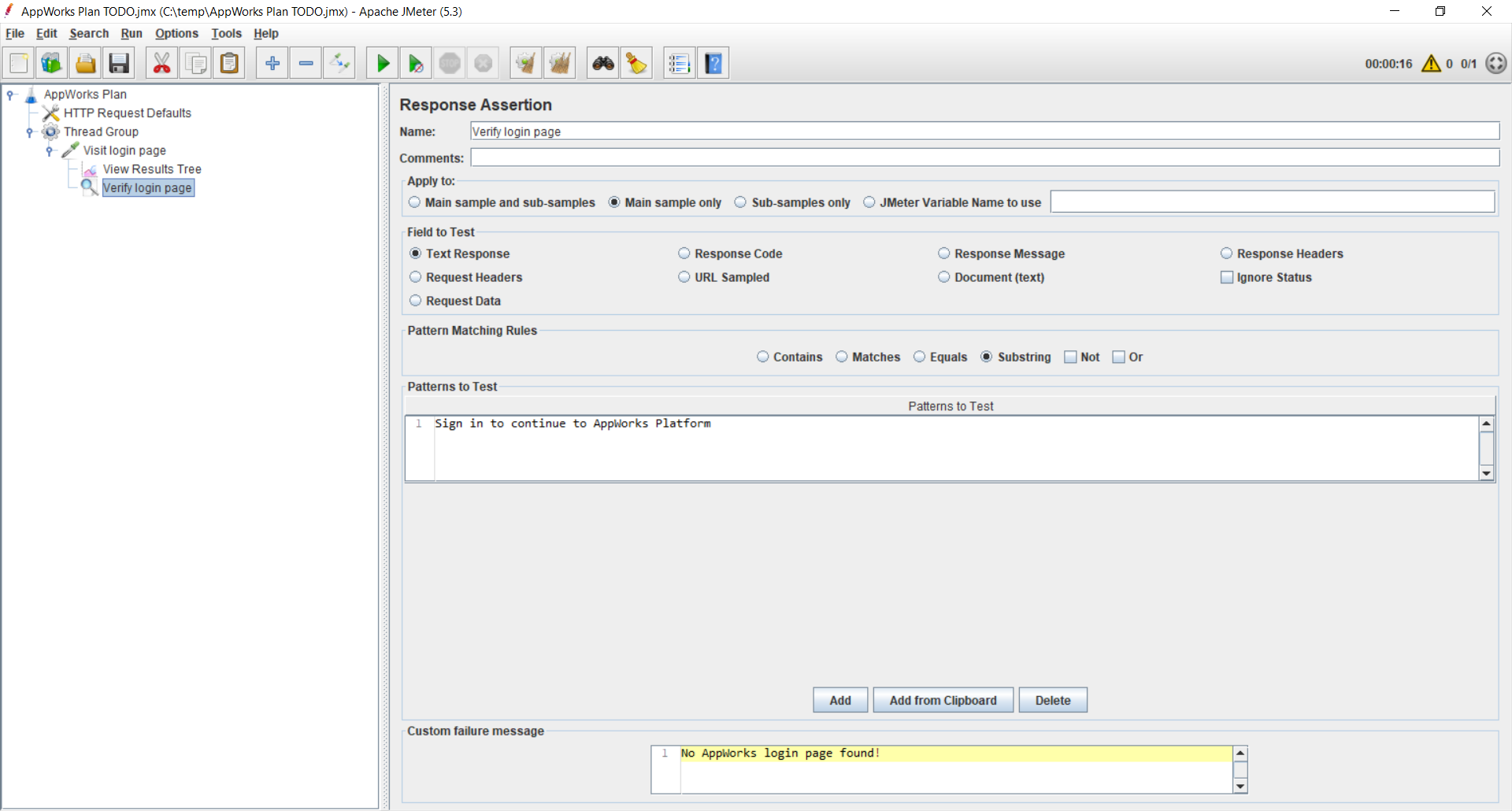Image resolution: width=1512 pixels, height=811 pixels.
Task: Click the Clear All double-broom icon
Action: (559, 64)
